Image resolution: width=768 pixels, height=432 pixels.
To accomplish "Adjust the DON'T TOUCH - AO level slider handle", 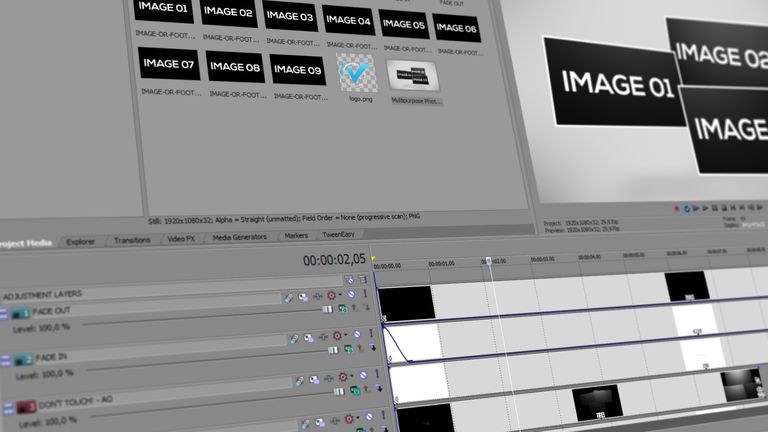I will [338, 392].
